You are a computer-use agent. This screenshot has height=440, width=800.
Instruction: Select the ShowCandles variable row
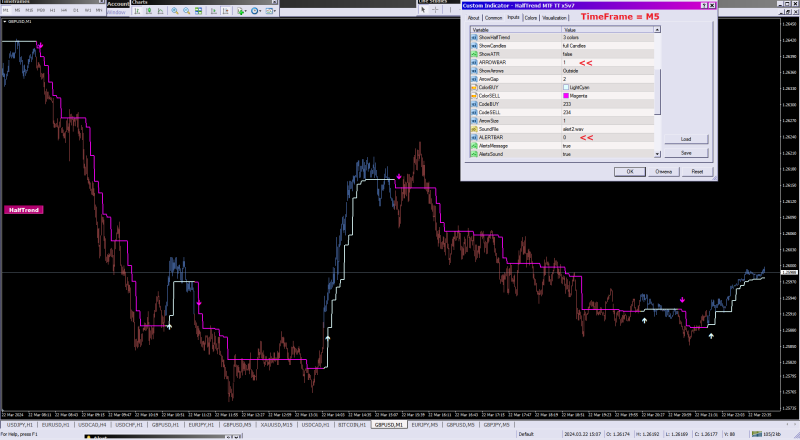point(562,46)
